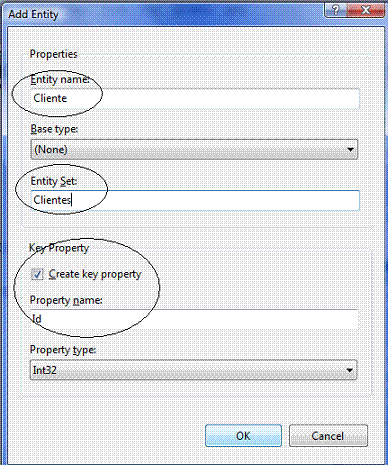The image size is (388, 465).
Task: Select the Base type combo box showing (None)
Action: pyautogui.click(x=194, y=149)
